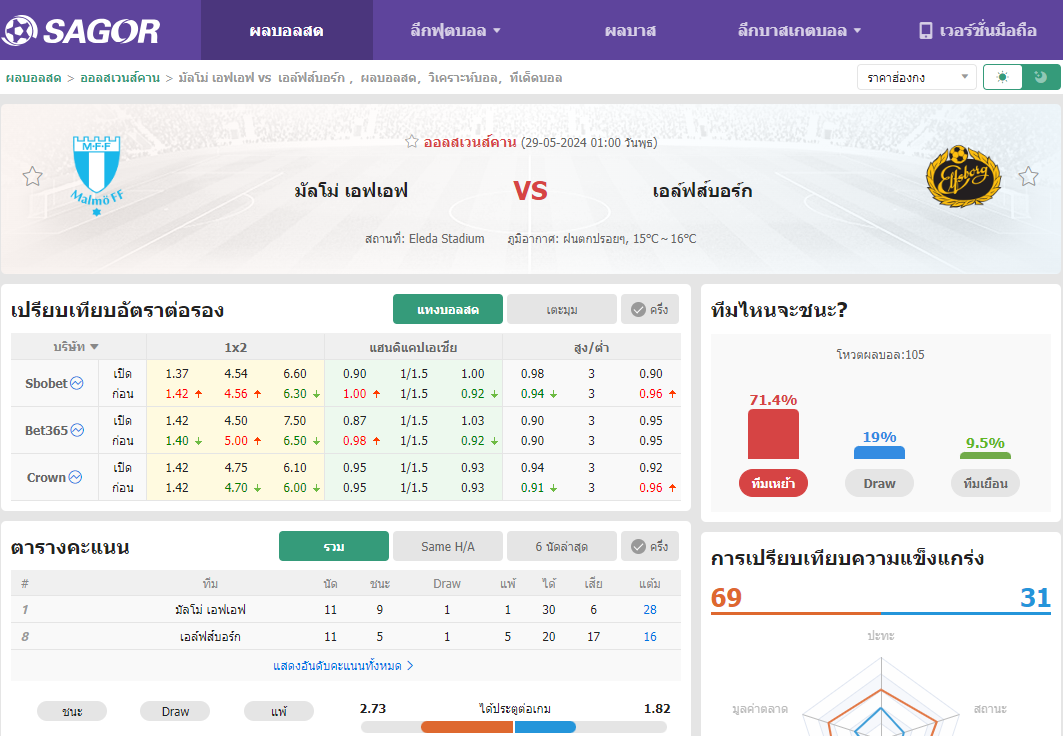The width and height of the screenshot is (1063, 736).
Task: Open ผลบาส nav tab
Action: pyautogui.click(x=630, y=30)
